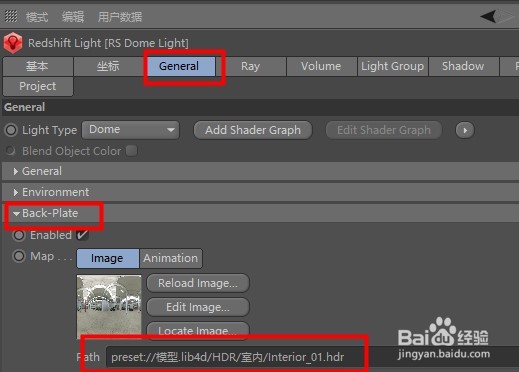Switch to the Ray tab
519x372 pixels.
[x=251, y=66]
